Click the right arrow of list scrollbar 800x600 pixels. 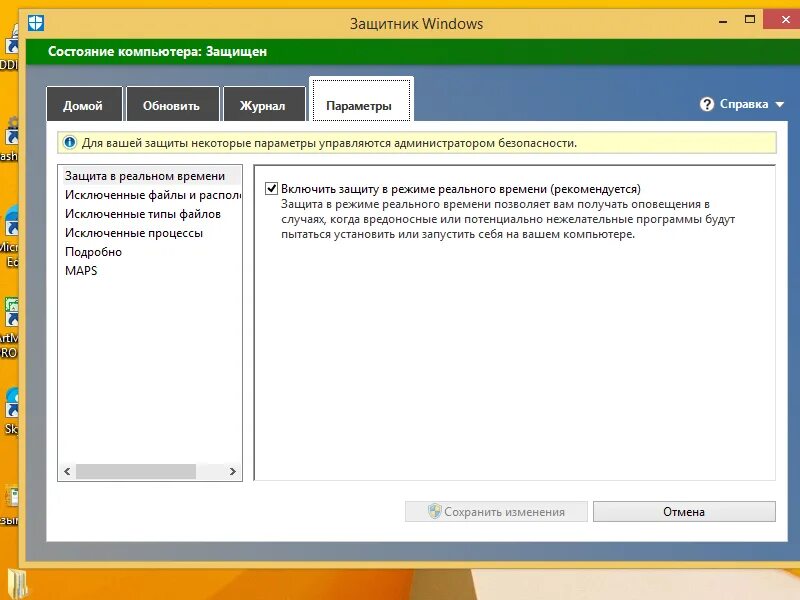233,471
